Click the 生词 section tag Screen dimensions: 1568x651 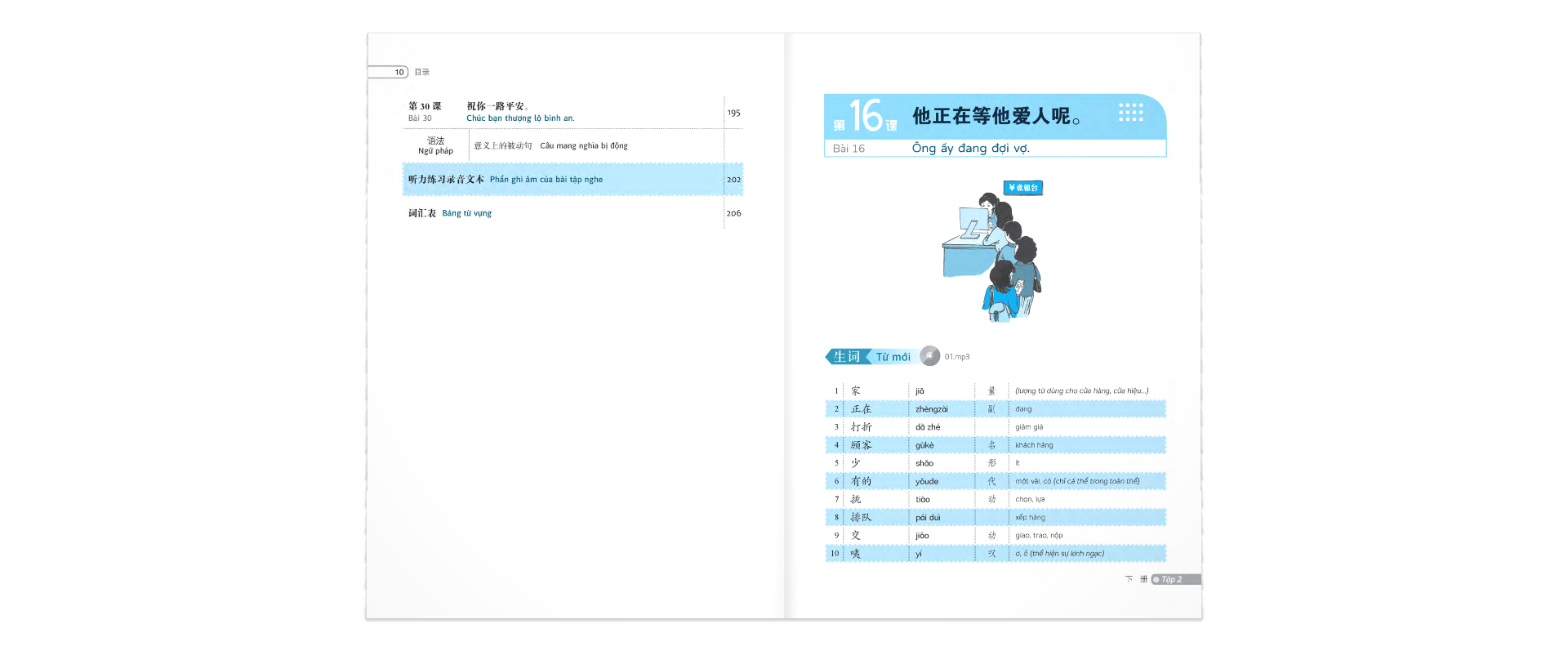click(x=846, y=357)
